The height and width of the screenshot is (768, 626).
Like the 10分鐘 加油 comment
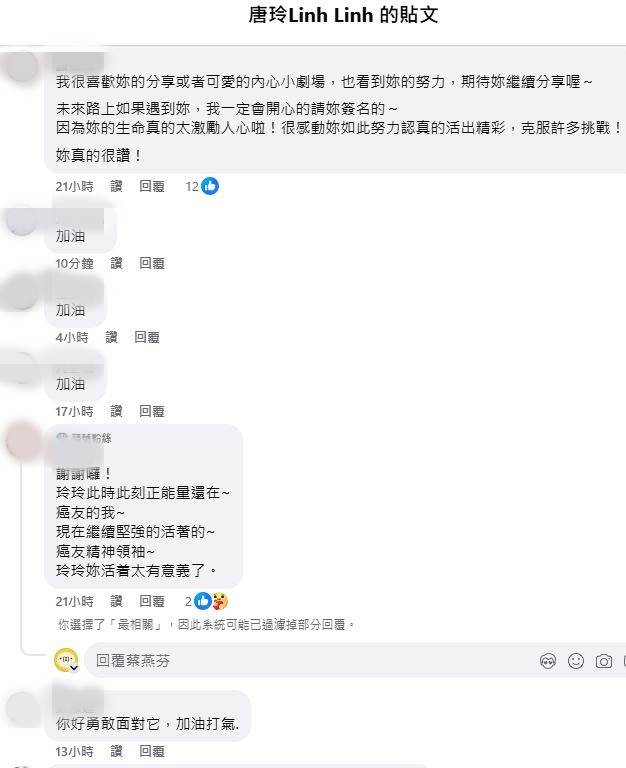click(116, 264)
